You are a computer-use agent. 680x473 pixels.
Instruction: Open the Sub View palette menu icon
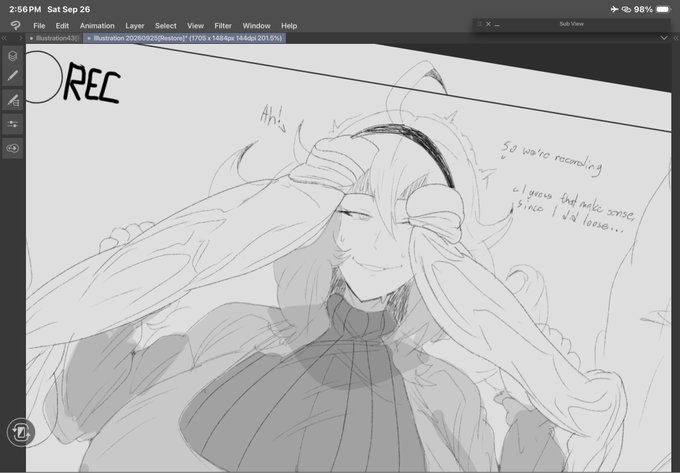[x=479, y=24]
